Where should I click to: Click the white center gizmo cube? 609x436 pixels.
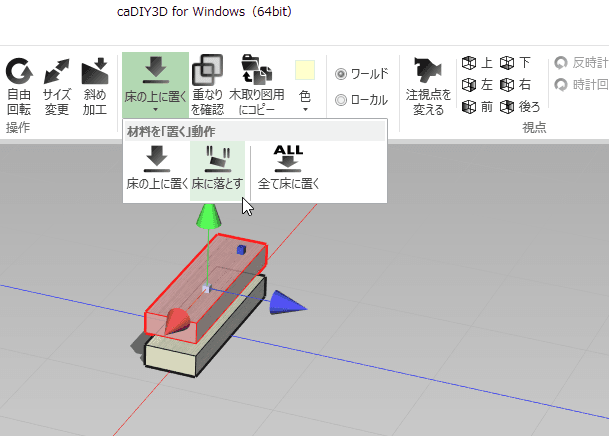[207, 289]
